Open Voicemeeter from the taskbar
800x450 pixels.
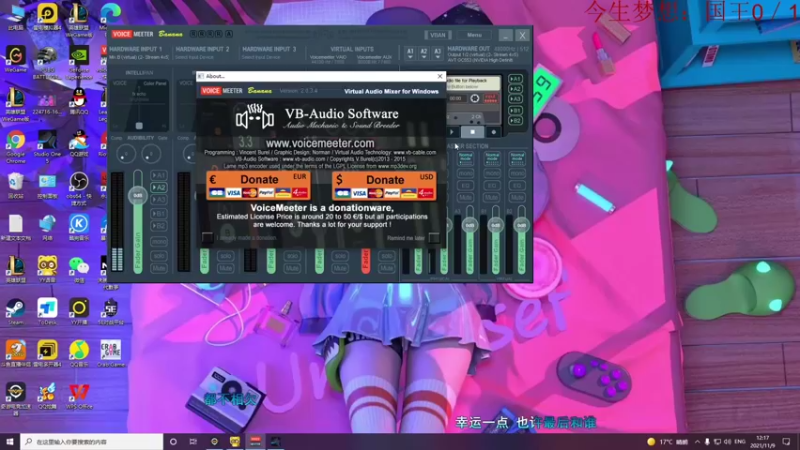coord(255,441)
